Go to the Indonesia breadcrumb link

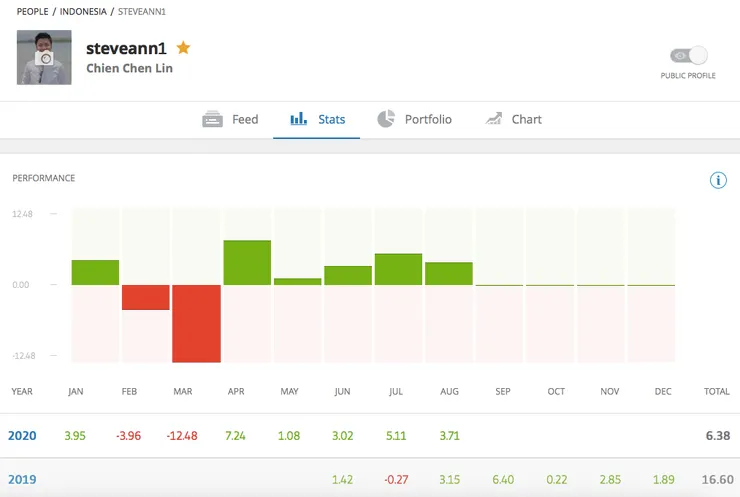[86, 12]
